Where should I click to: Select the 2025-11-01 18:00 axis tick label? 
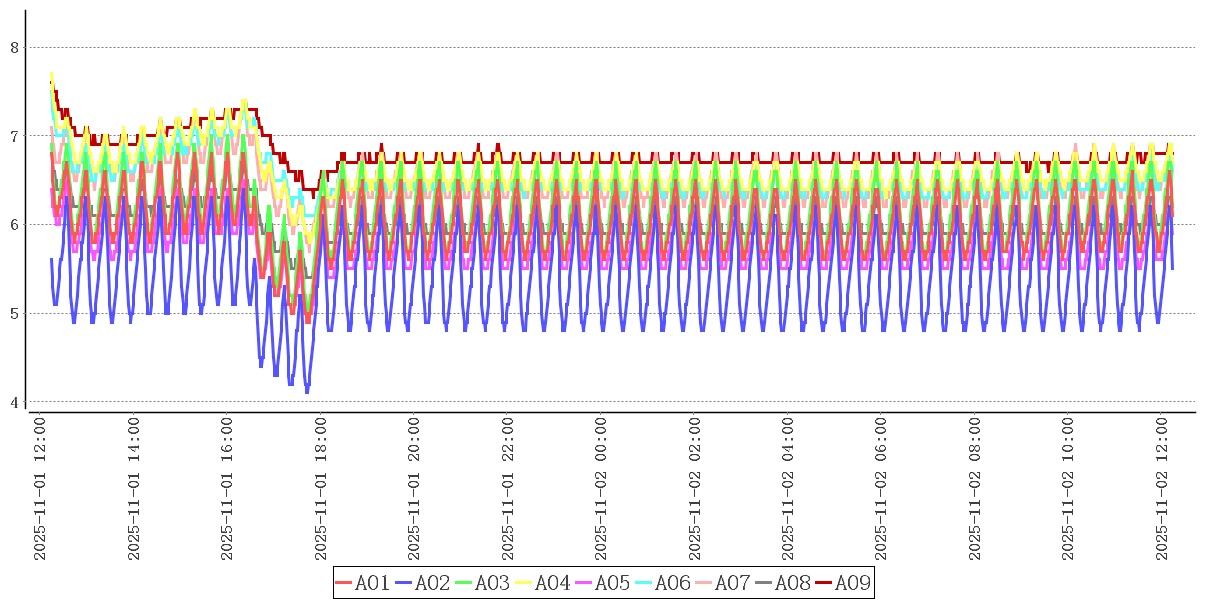322,490
